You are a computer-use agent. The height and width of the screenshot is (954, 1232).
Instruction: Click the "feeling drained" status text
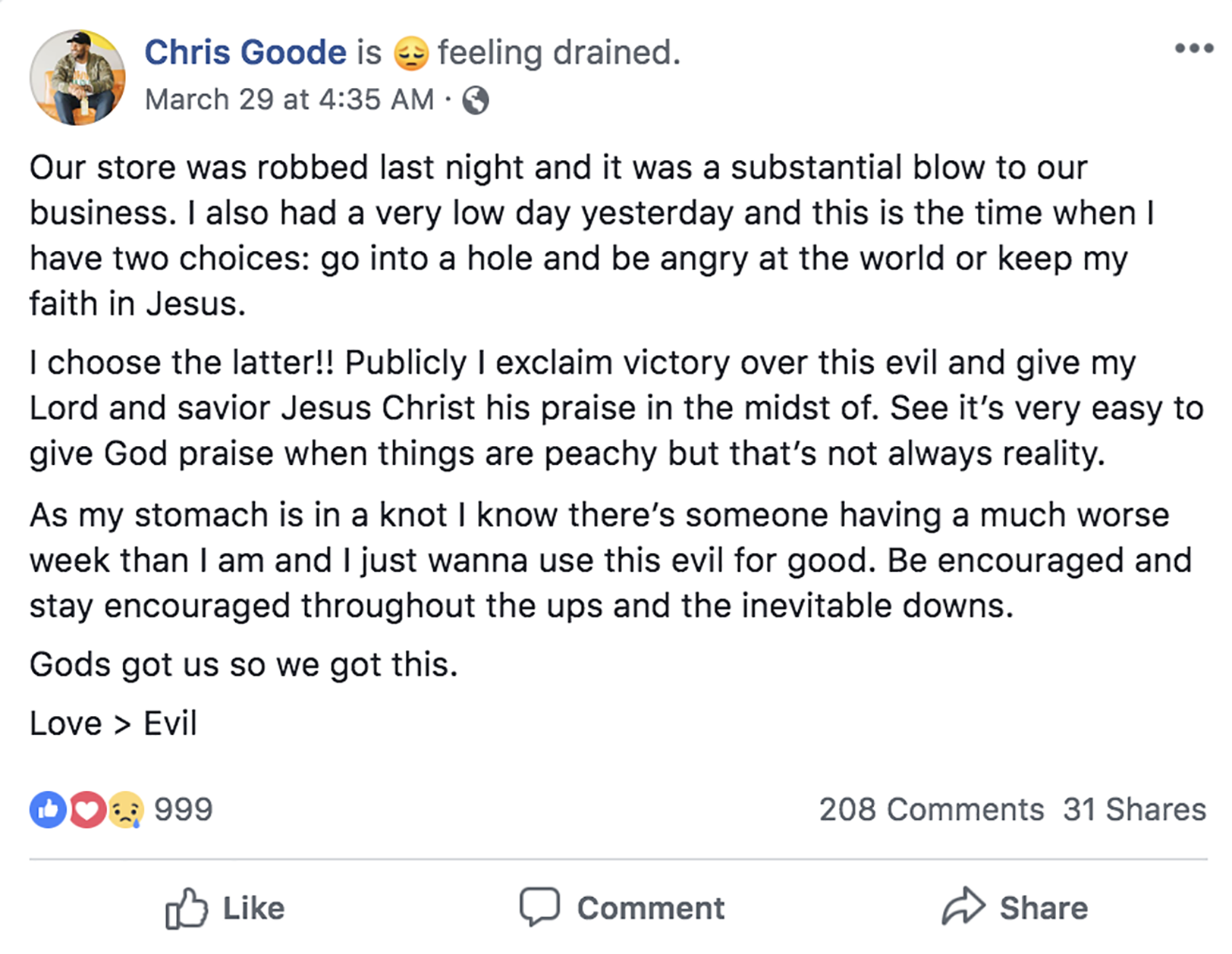tap(559, 53)
